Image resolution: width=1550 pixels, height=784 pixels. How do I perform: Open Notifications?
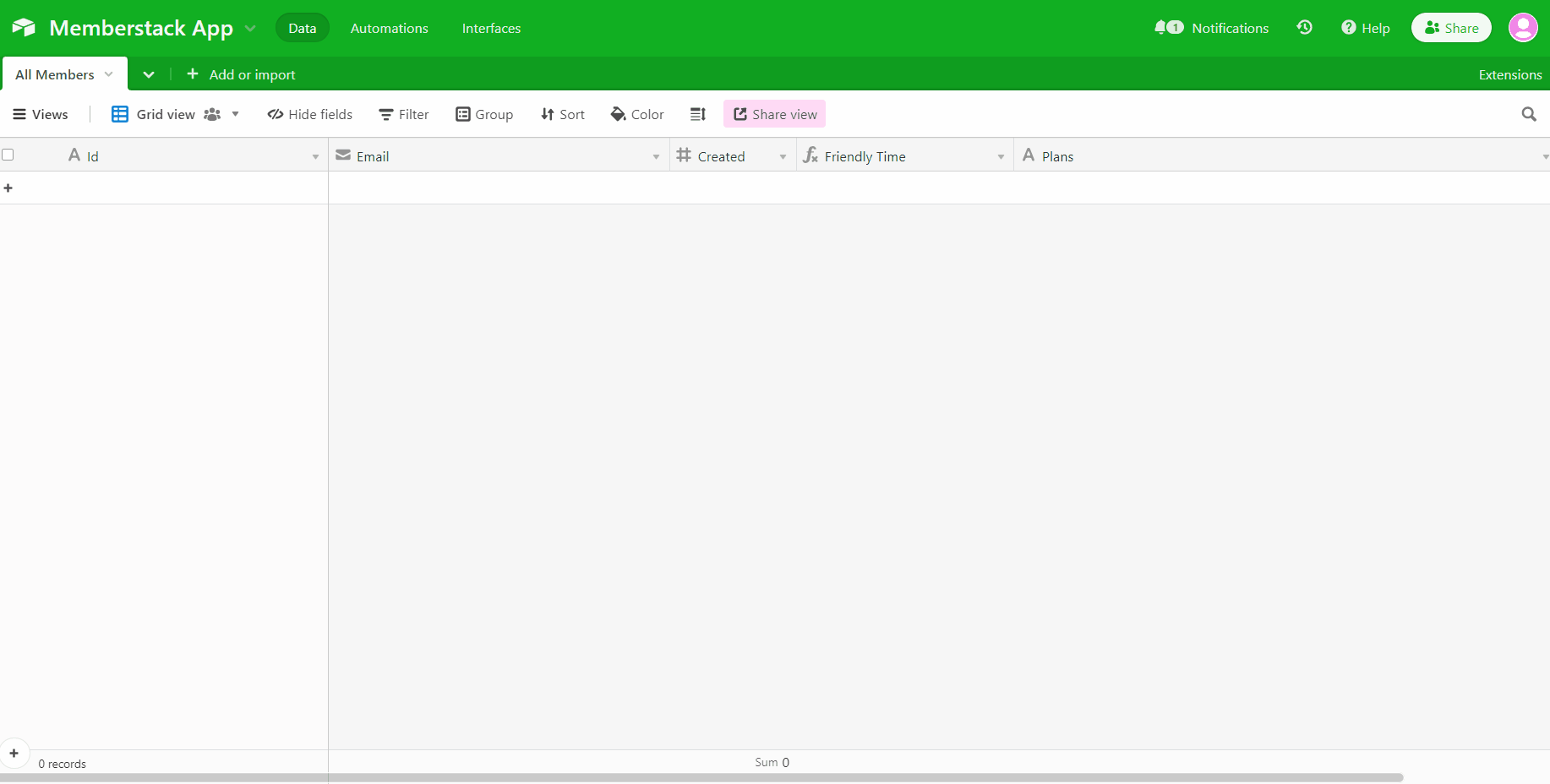[1231, 28]
